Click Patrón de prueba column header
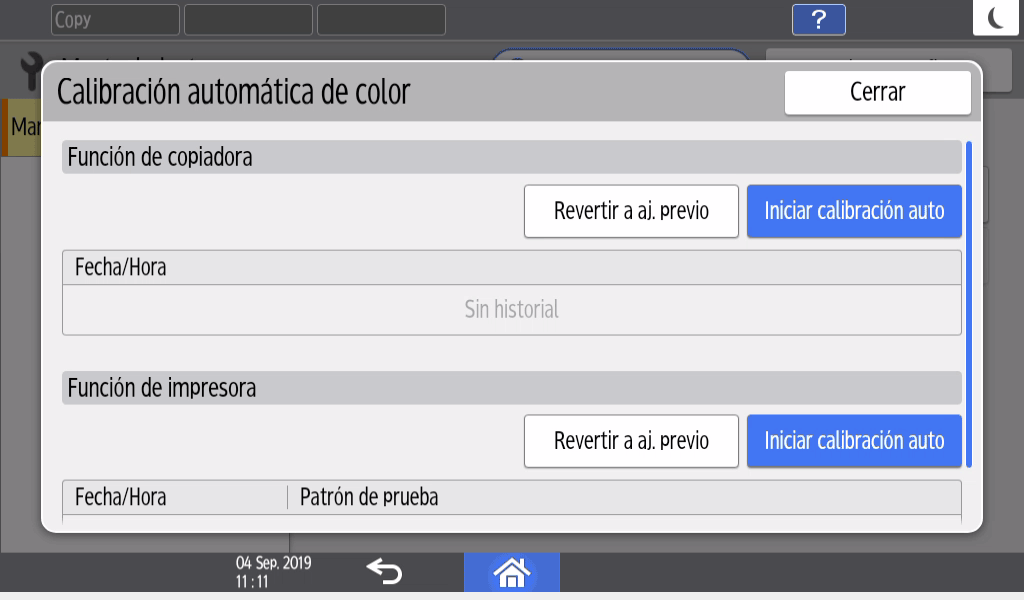The height and width of the screenshot is (600, 1024). tap(369, 497)
